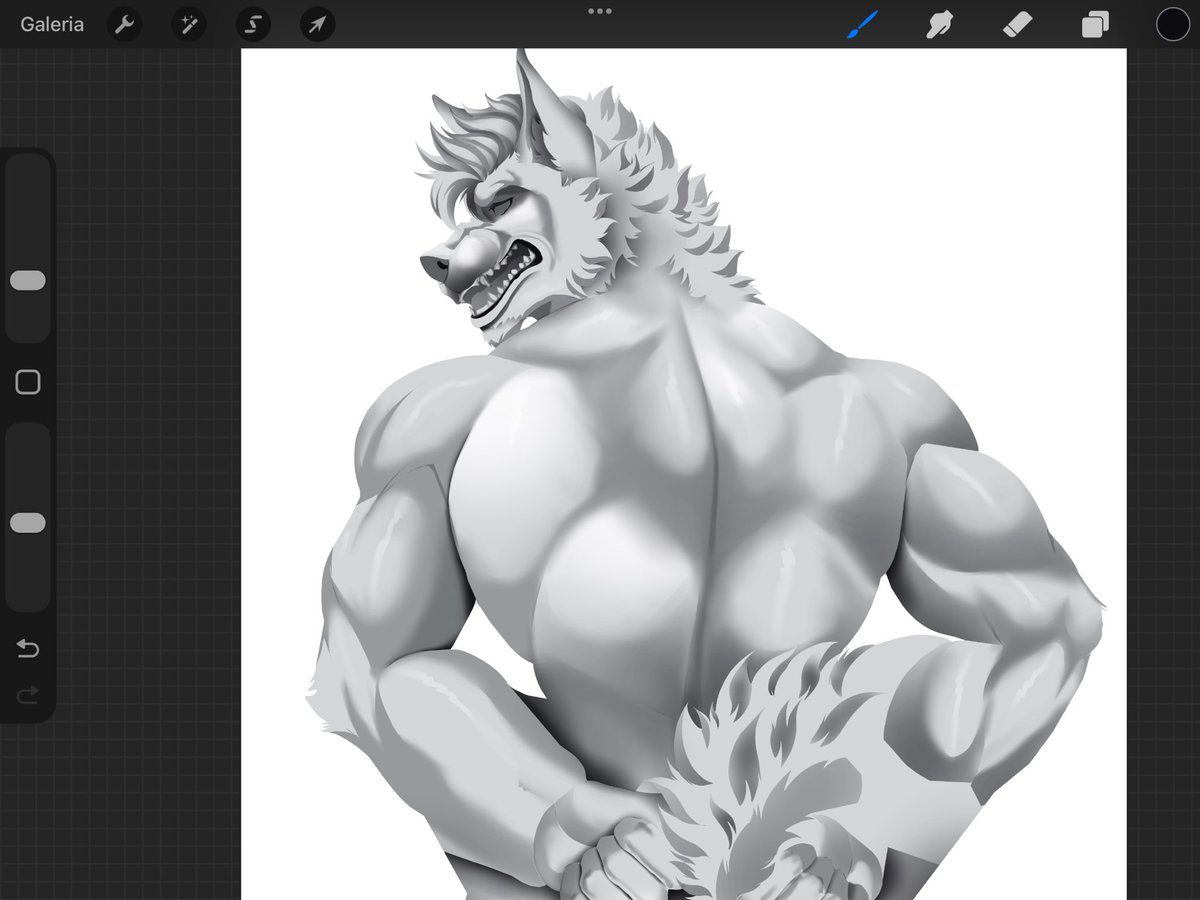Viewport: 1200px width, 900px height.
Task: Tap the square modify button in sidebar
Action: point(28,382)
